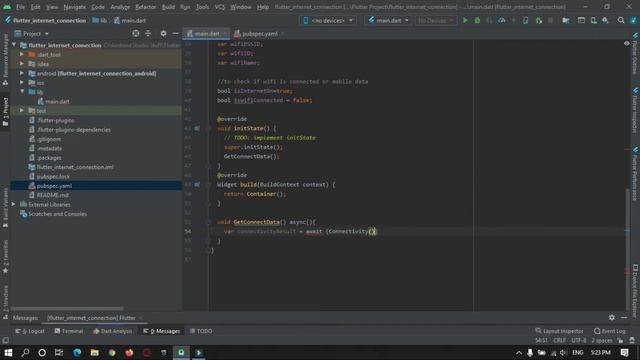The height and width of the screenshot is (360, 640).
Task: Hide the Project panel with the minus icon
Action: click(x=175, y=33)
